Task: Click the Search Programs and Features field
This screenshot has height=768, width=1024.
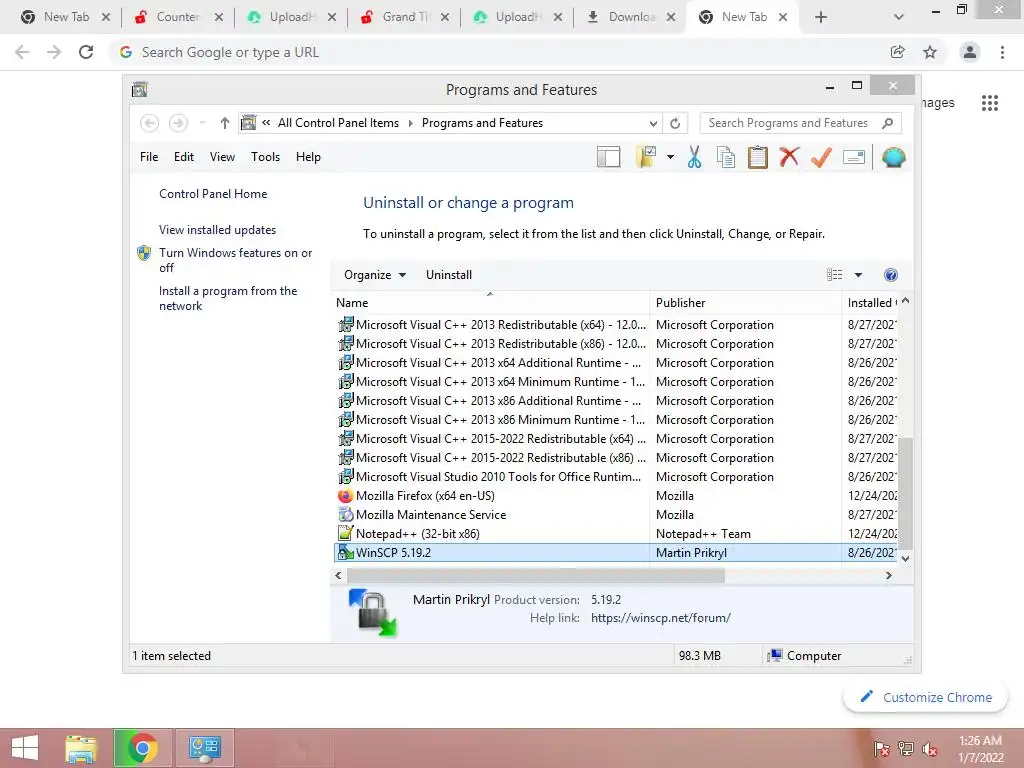Action: click(800, 123)
